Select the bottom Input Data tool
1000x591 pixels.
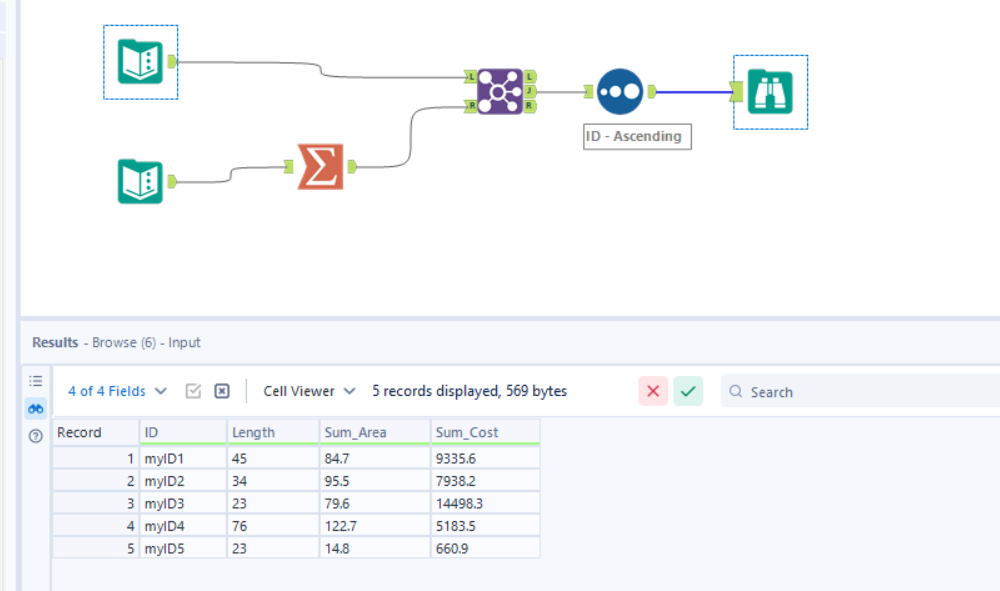139,182
